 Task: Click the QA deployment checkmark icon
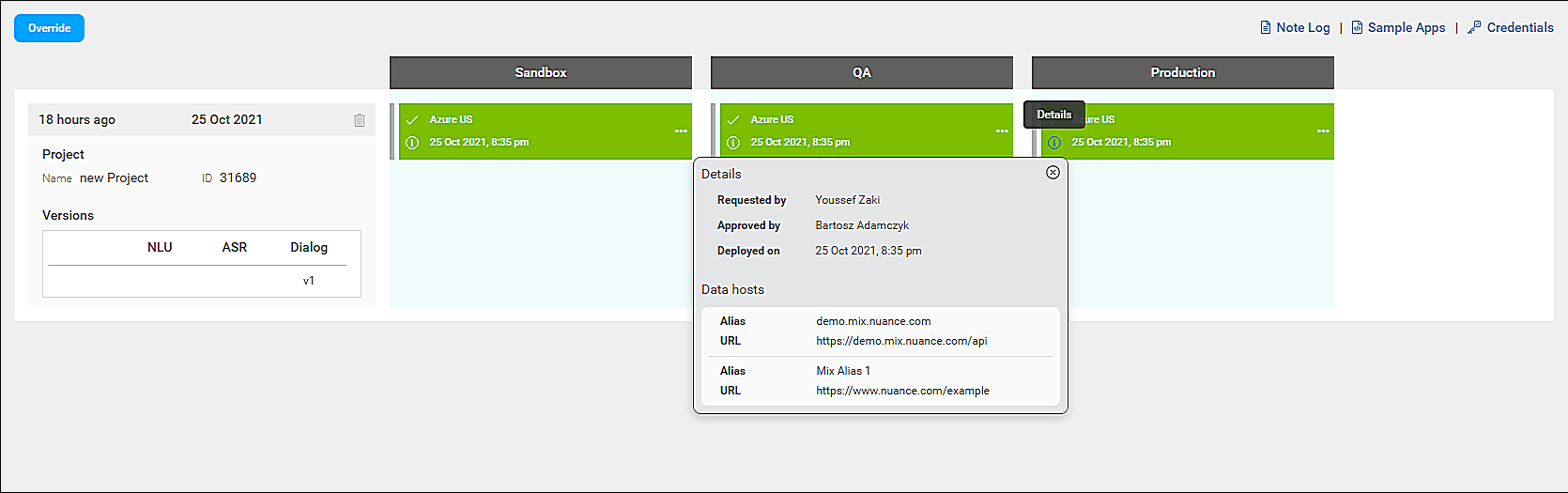point(732,120)
